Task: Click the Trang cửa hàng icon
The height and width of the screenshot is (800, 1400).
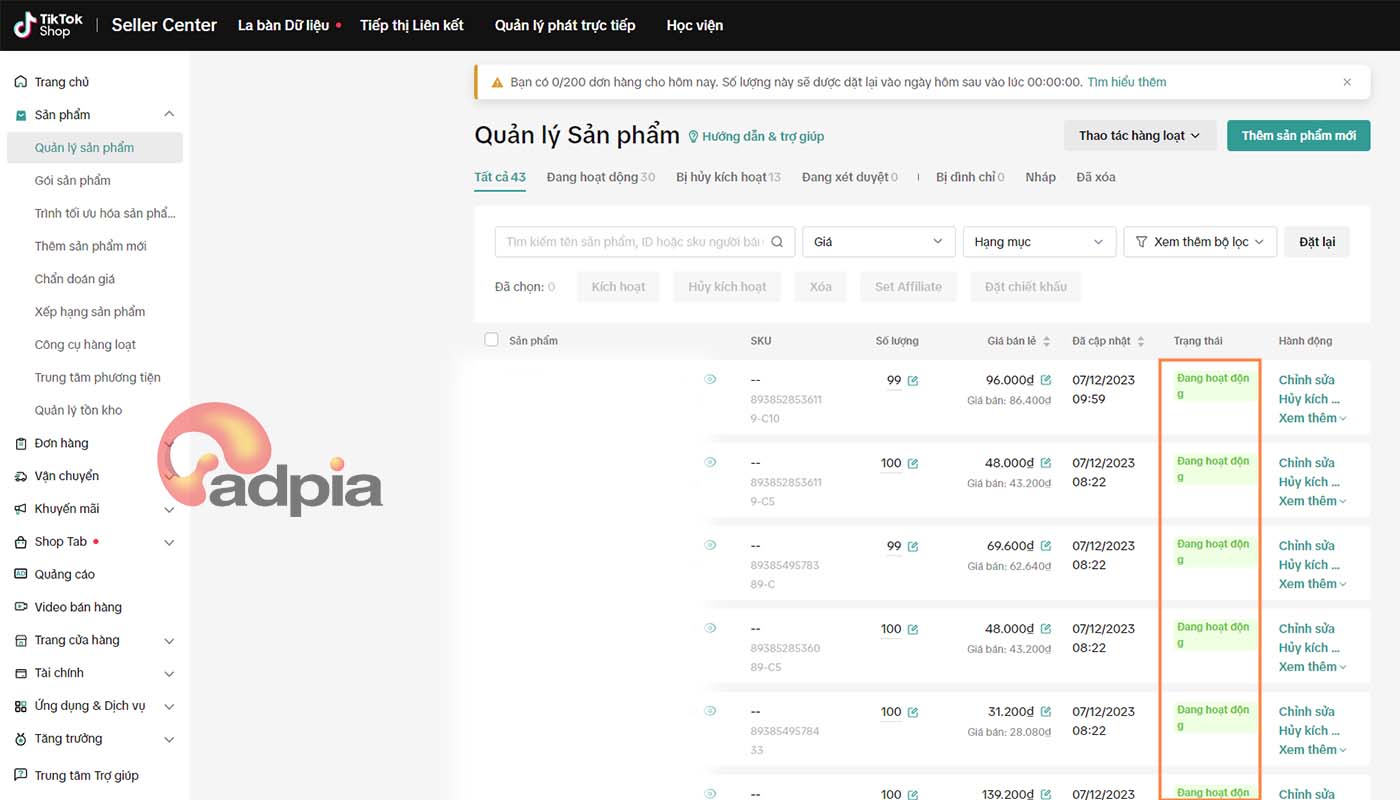Action: point(21,640)
